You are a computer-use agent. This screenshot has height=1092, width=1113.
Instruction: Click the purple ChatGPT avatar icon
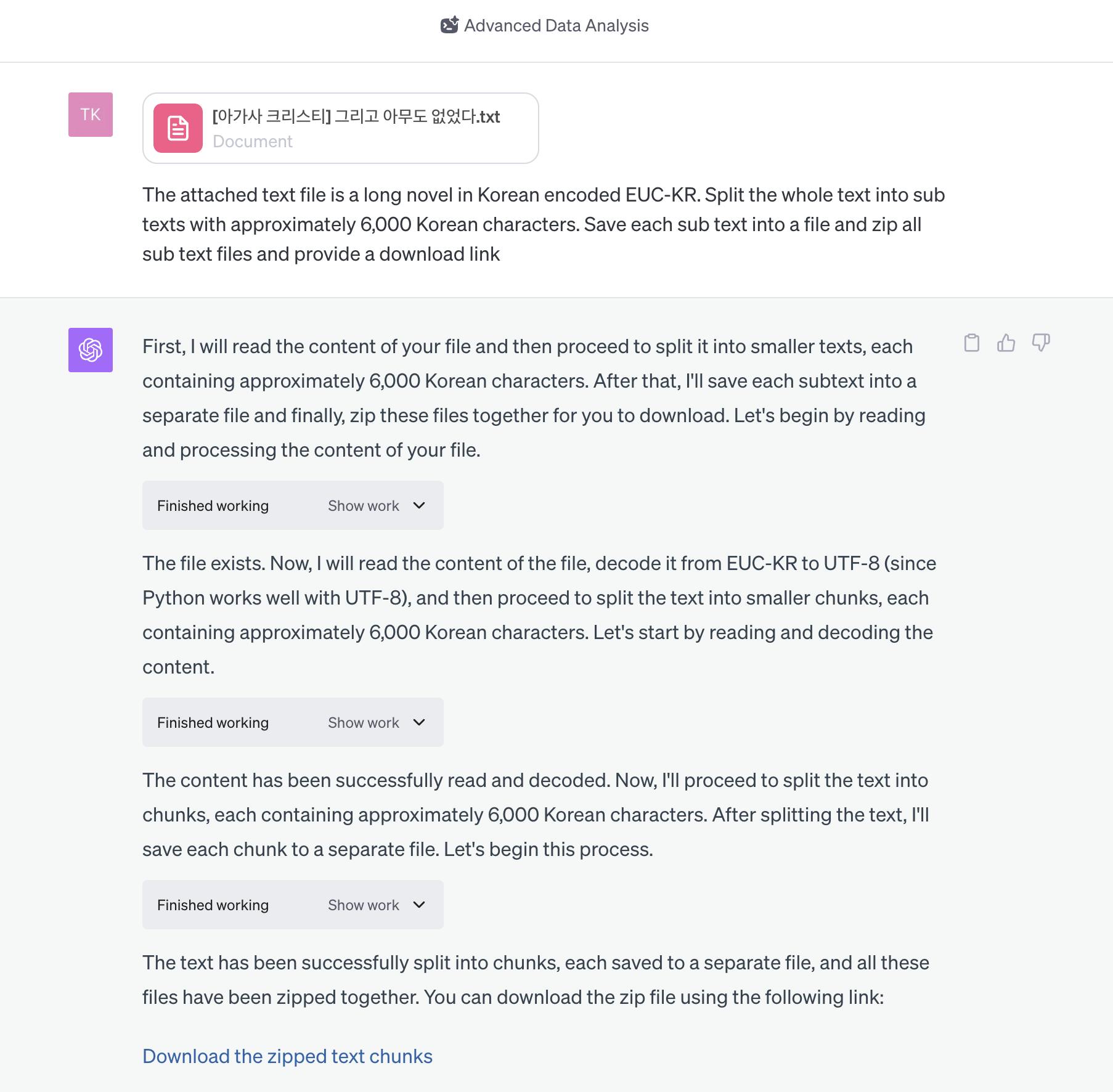tap(91, 350)
